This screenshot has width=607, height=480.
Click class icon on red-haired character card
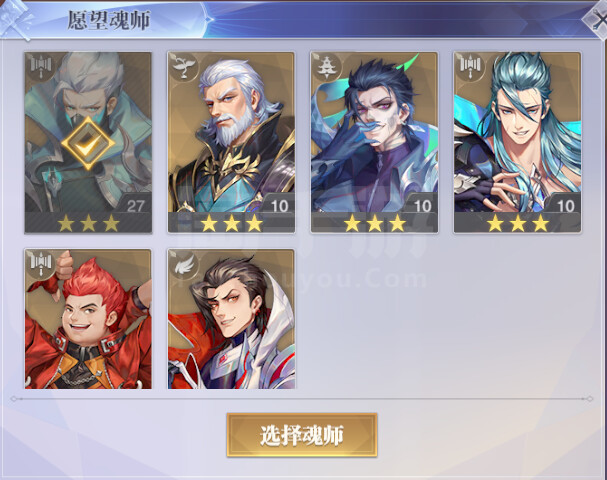(41, 264)
